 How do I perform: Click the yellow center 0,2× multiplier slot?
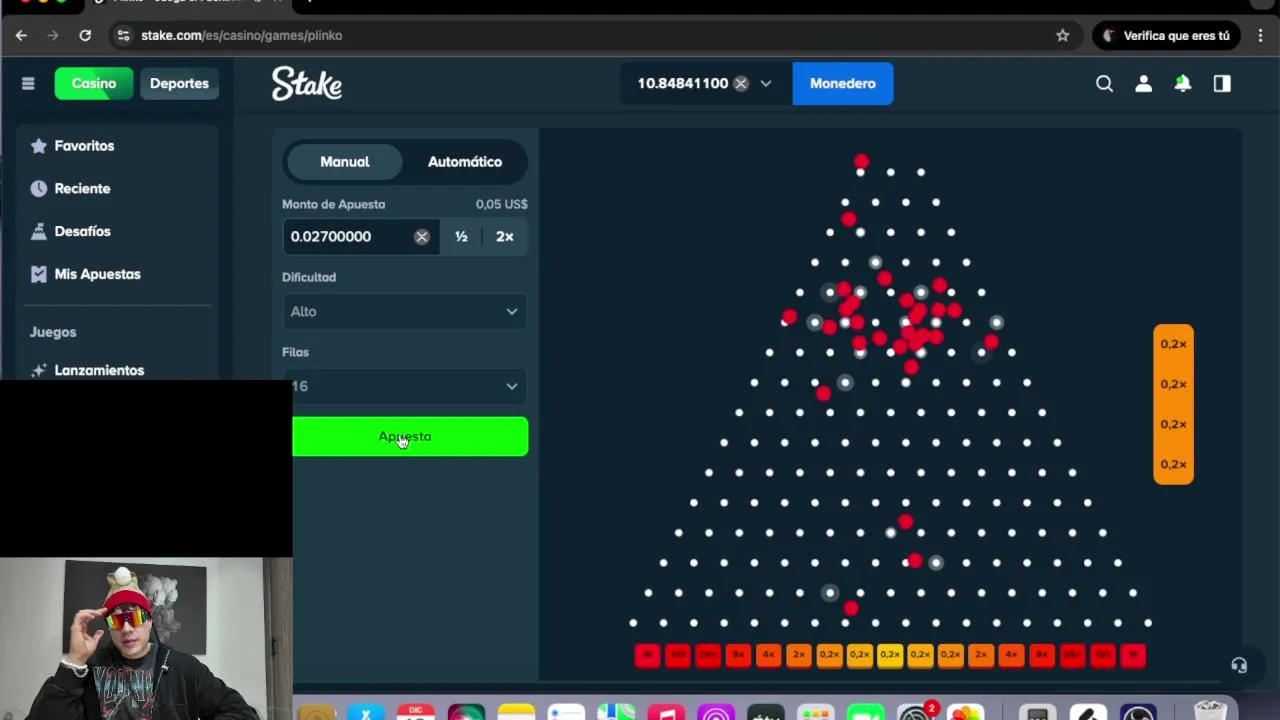coord(890,655)
